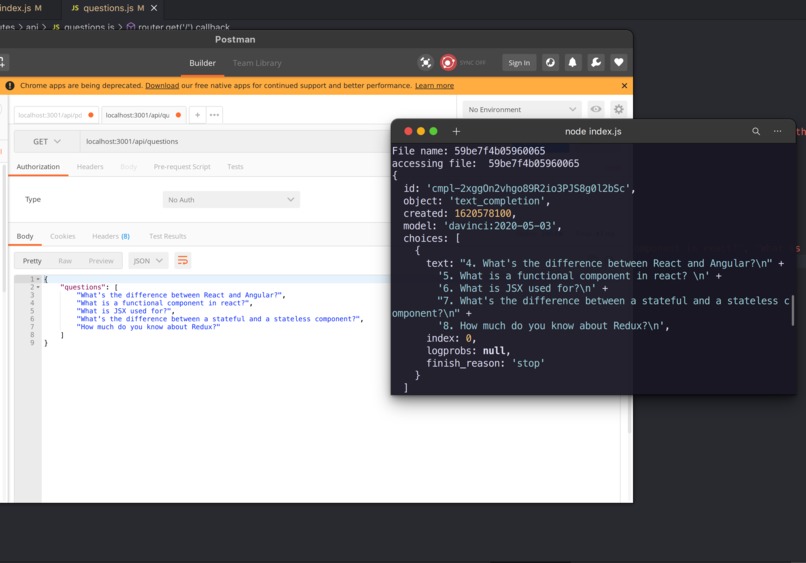The image size is (806, 563).
Task: Click the terminal window scrollbar
Action: coord(793,311)
